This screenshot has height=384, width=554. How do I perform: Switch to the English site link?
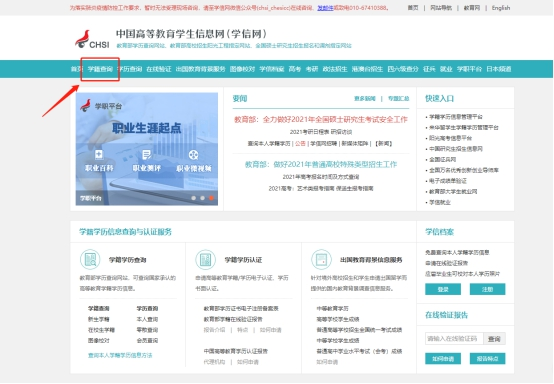[501, 8]
